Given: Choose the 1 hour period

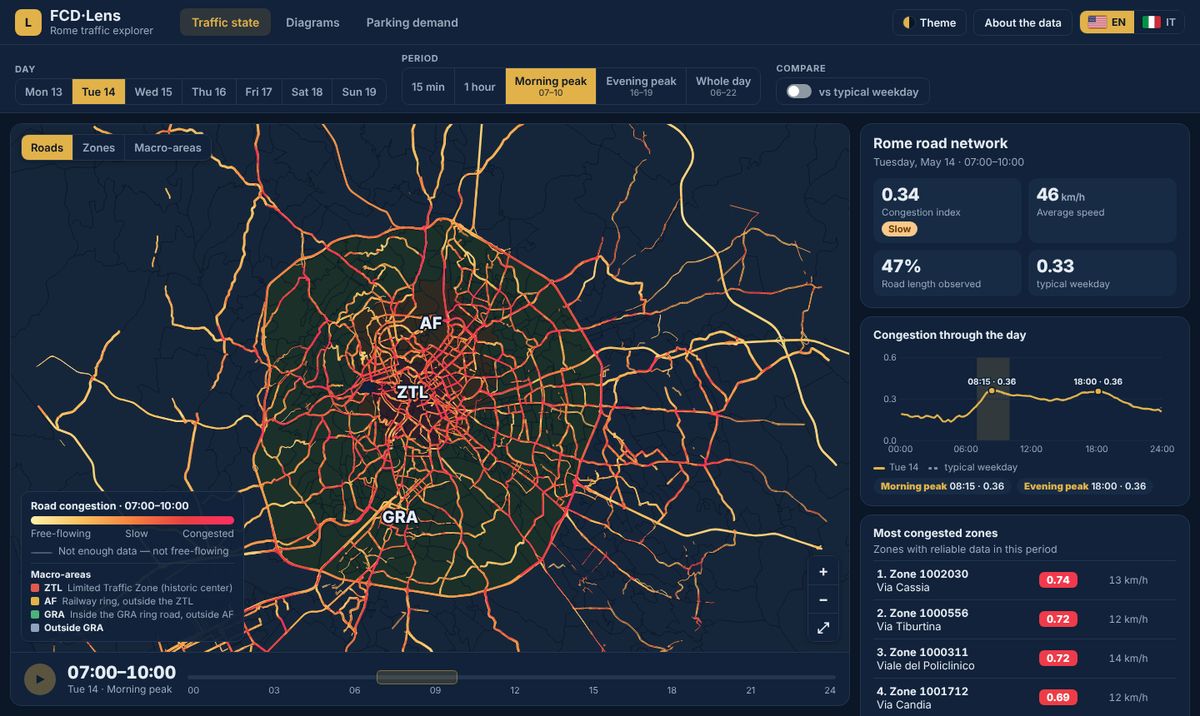Looking at the screenshot, I should [x=480, y=87].
